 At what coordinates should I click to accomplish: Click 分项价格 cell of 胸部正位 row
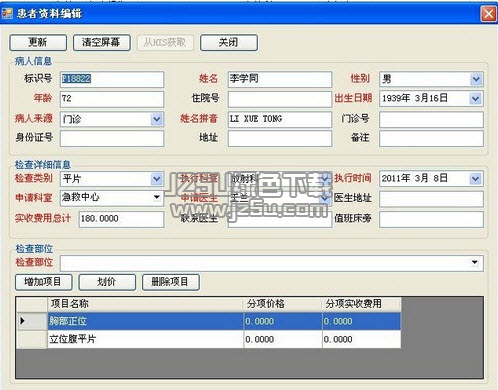(283, 321)
